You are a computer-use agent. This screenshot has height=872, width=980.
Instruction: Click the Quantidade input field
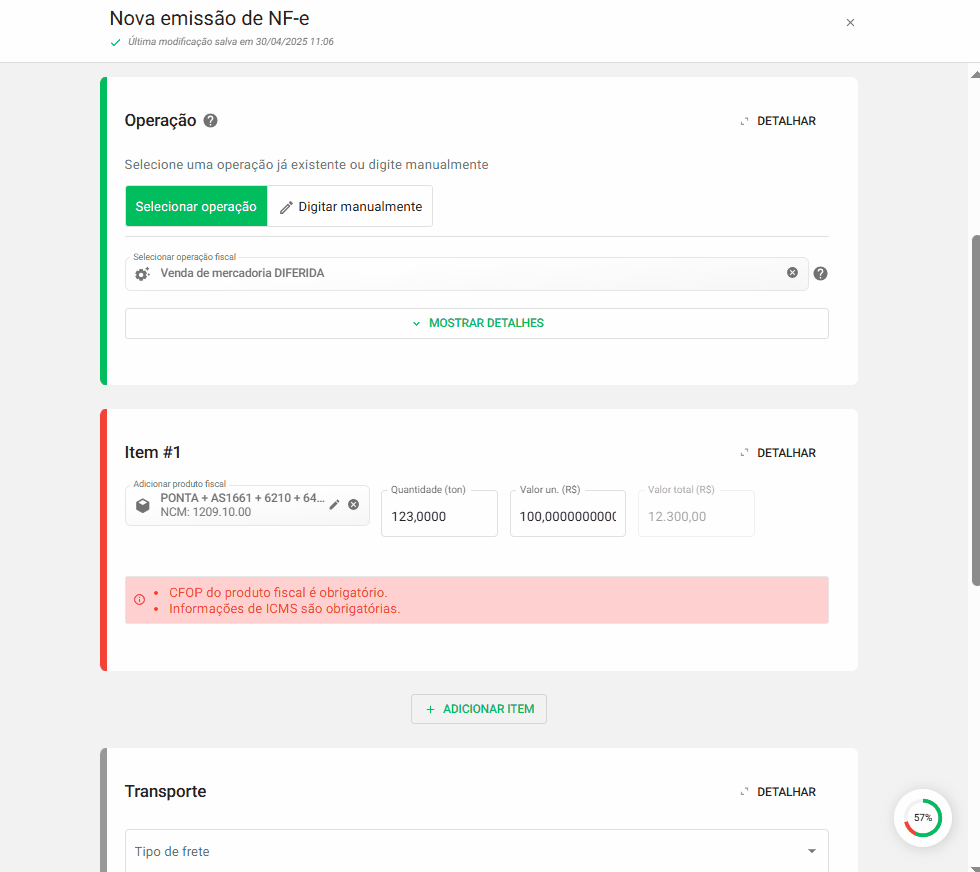(439, 517)
